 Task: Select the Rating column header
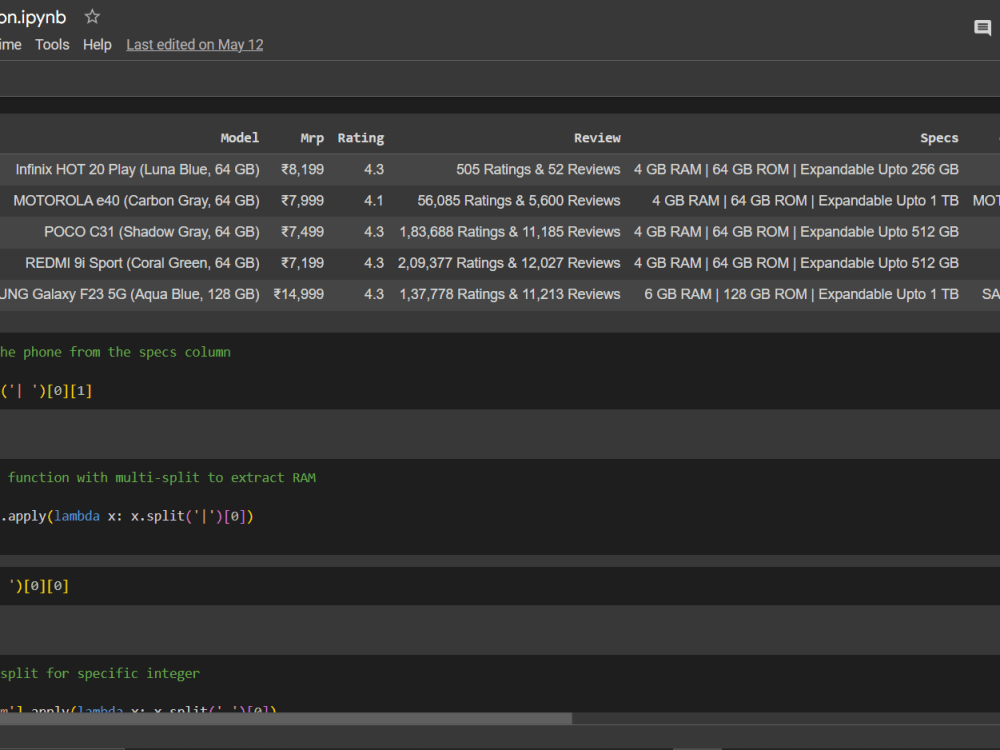pos(360,137)
